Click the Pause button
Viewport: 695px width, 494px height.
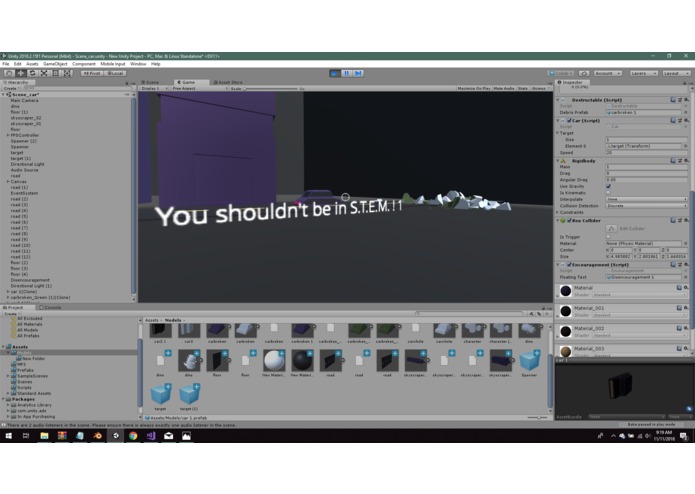[x=347, y=73]
